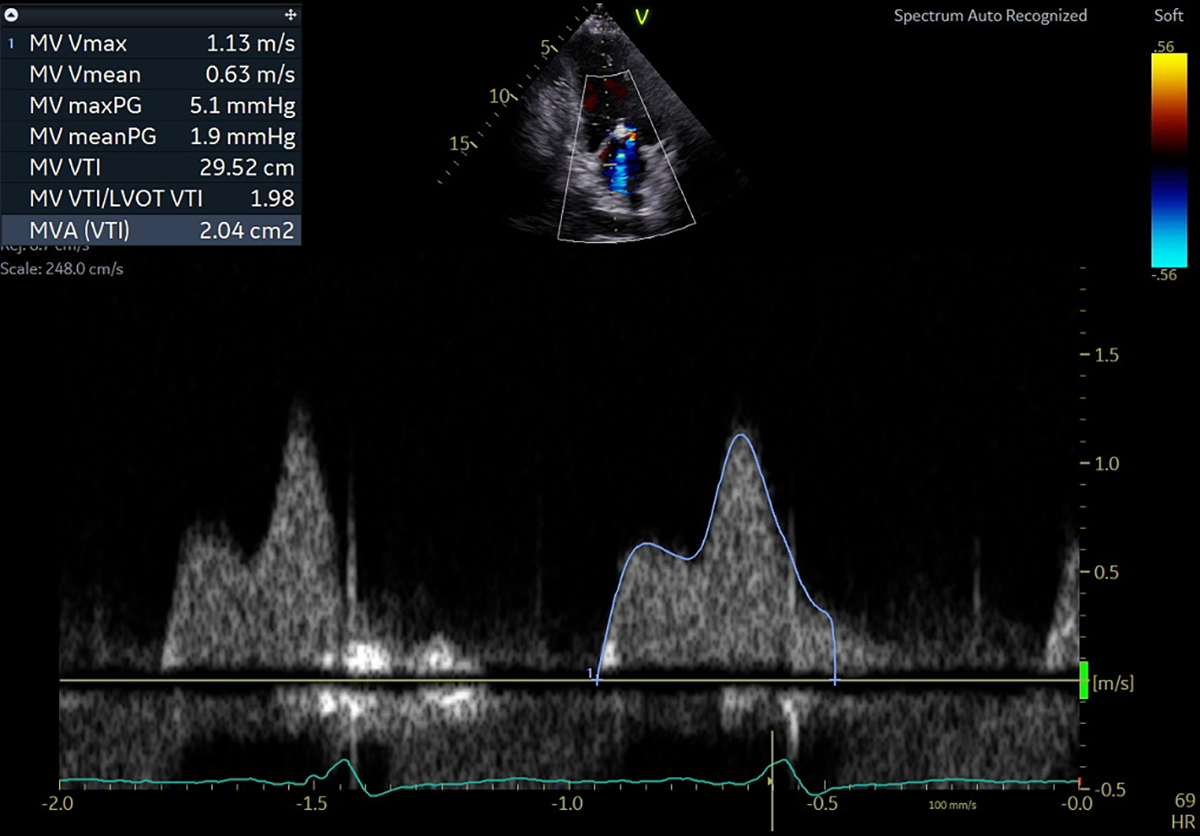Click the depth label 10 beside the sector
1200x836 pixels.
[x=500, y=95]
